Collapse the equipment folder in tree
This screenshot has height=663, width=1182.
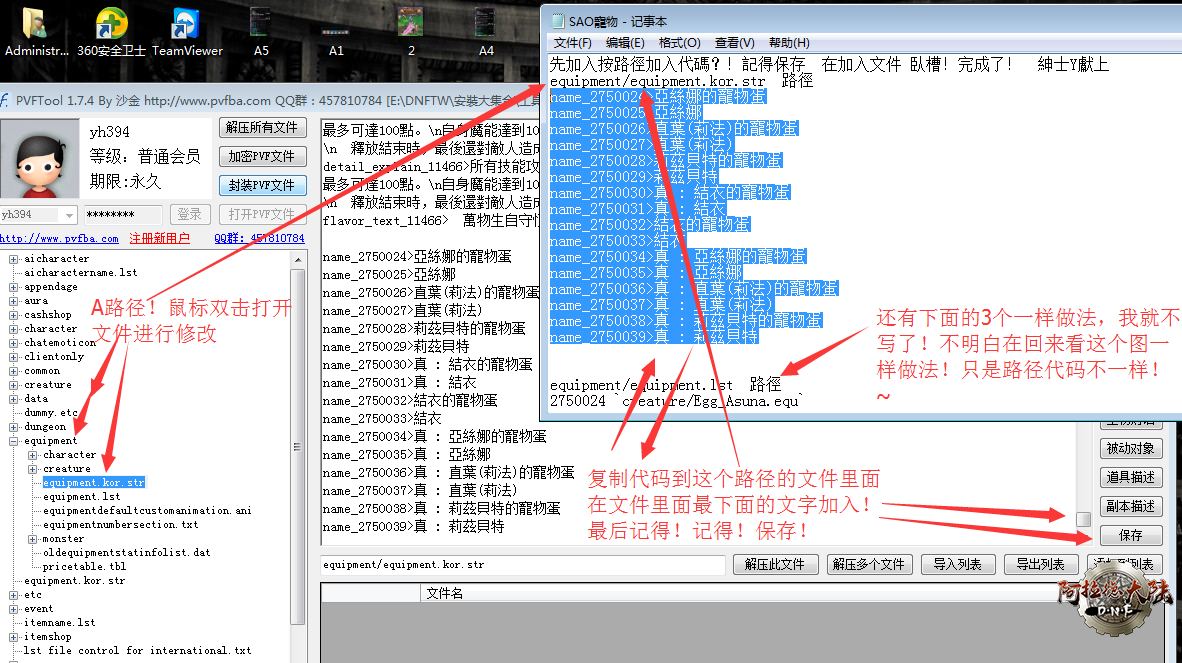15,441
